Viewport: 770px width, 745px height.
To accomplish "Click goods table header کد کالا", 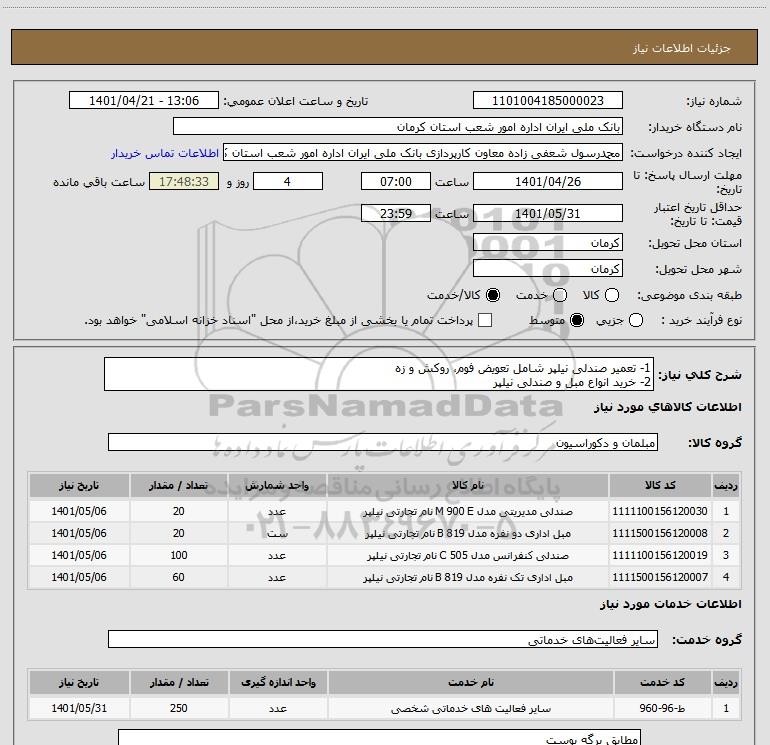I will [x=660, y=486].
